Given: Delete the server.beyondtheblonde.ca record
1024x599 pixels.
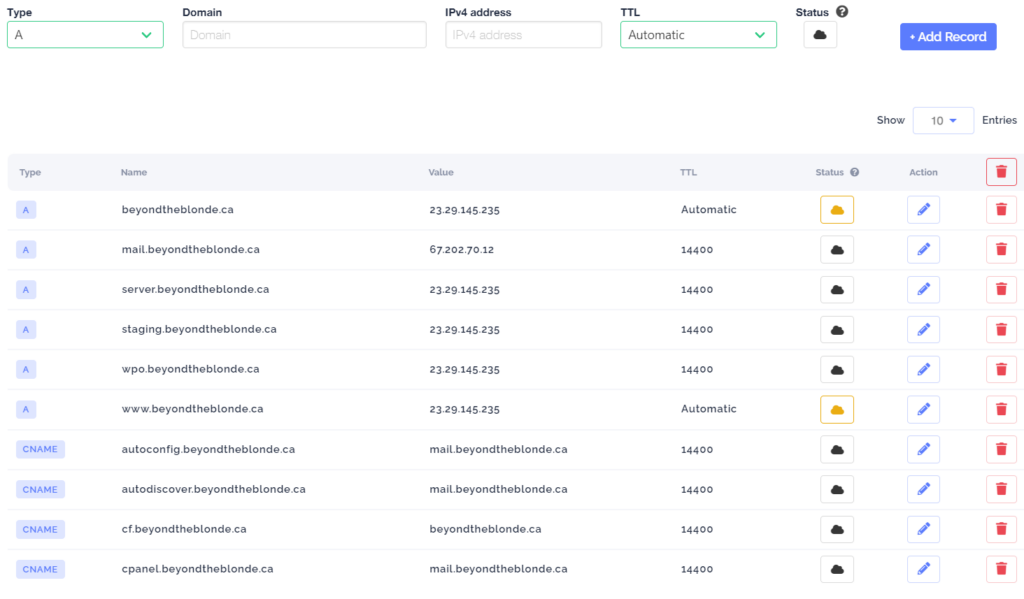Looking at the screenshot, I should [x=1001, y=290].
